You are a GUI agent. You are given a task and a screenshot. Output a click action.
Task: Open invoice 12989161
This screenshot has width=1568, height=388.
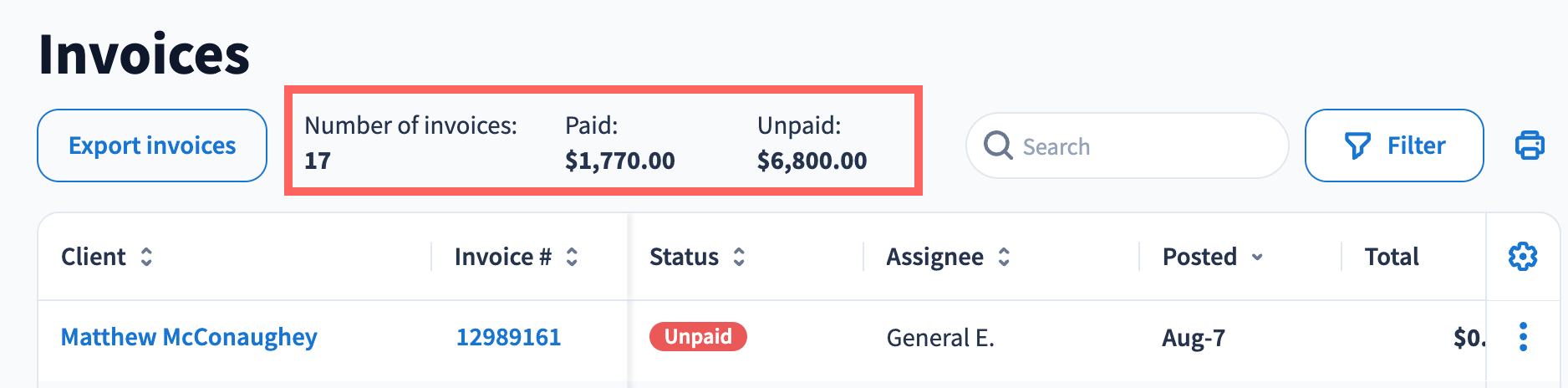pos(508,337)
